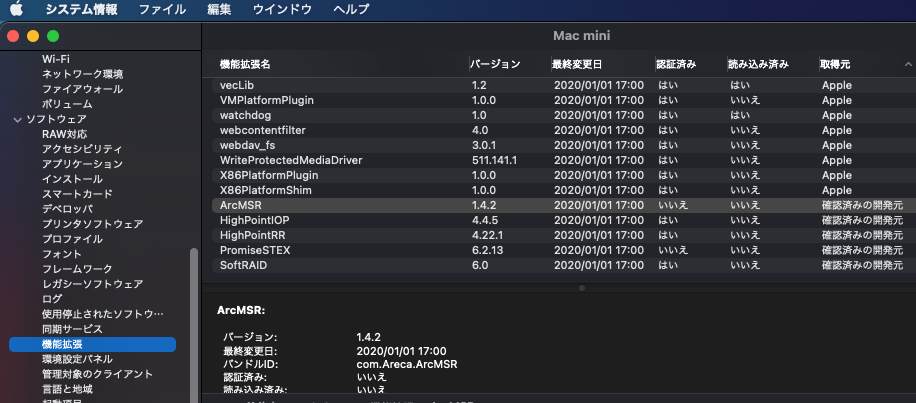Select 機能拡張 in the sidebar
916x403 pixels.
tap(92, 345)
